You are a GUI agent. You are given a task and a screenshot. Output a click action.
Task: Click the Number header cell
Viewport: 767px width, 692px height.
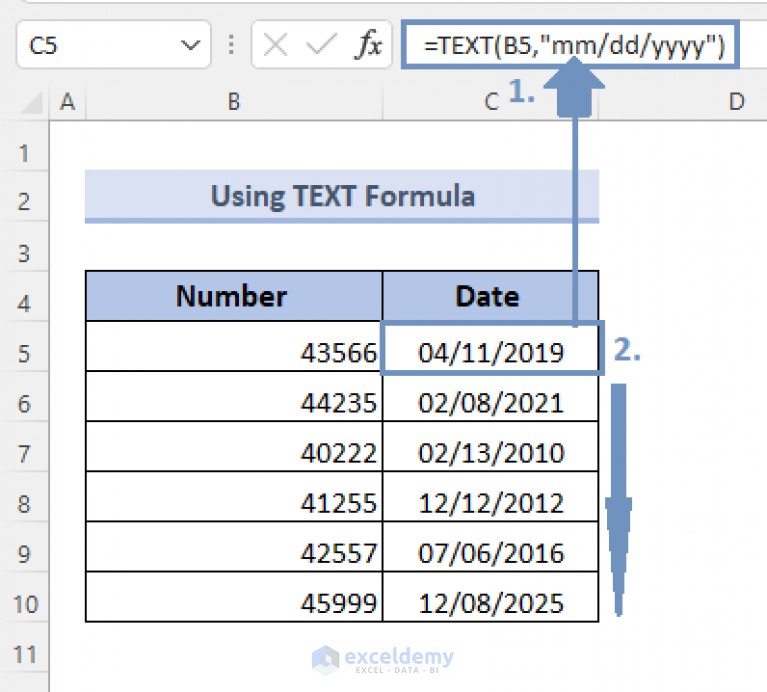(234, 296)
